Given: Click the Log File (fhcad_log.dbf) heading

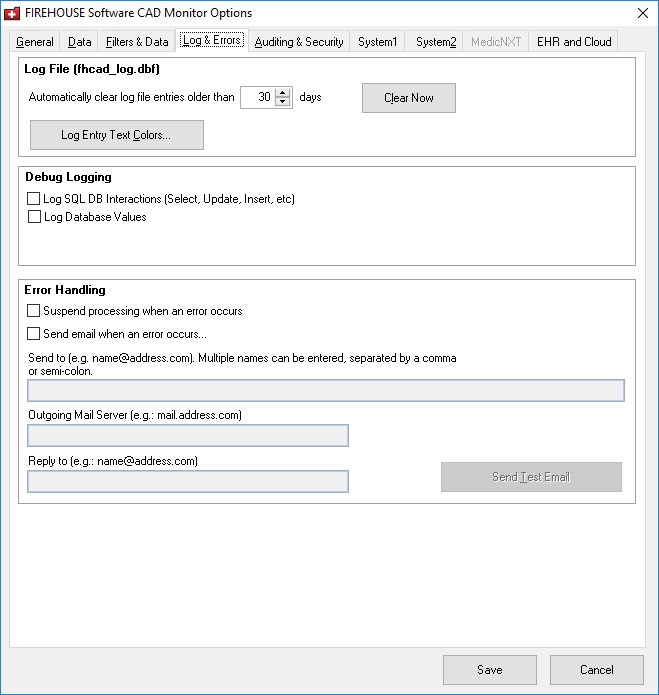Looking at the screenshot, I should pyautogui.click(x=92, y=69).
